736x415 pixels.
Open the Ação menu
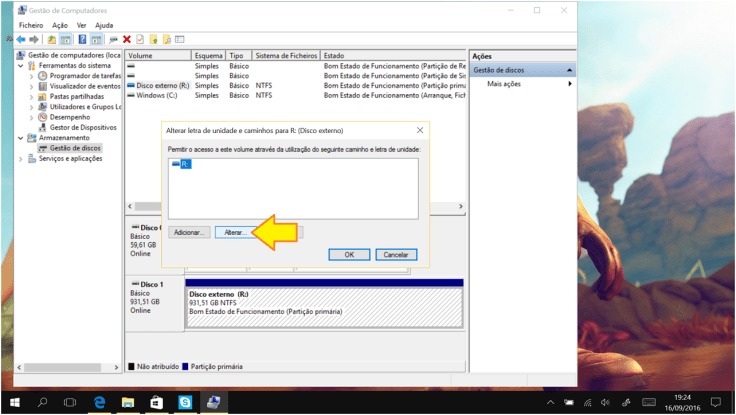tap(61, 24)
